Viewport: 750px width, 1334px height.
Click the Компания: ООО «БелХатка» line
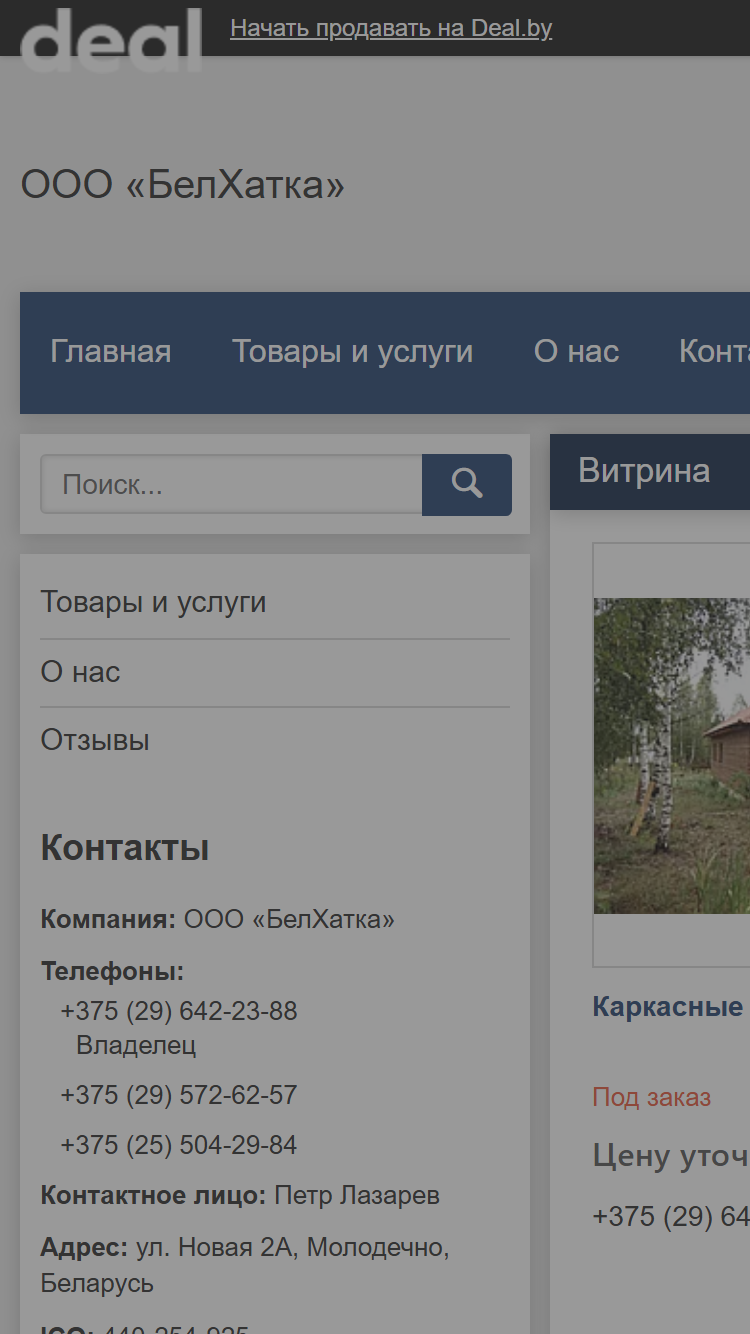pyautogui.click(x=218, y=919)
